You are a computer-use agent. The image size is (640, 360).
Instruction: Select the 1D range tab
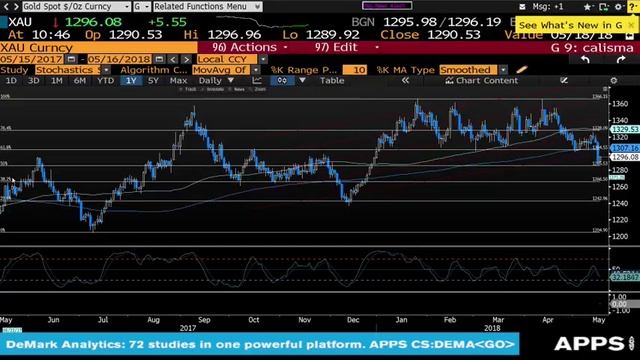(x=11, y=80)
